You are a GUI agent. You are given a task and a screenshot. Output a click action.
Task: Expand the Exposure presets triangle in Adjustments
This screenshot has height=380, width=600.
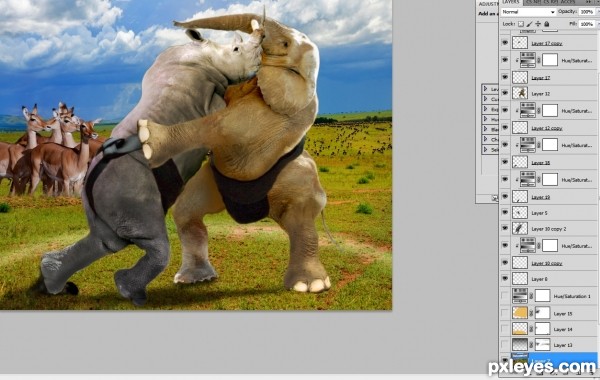[x=486, y=109]
